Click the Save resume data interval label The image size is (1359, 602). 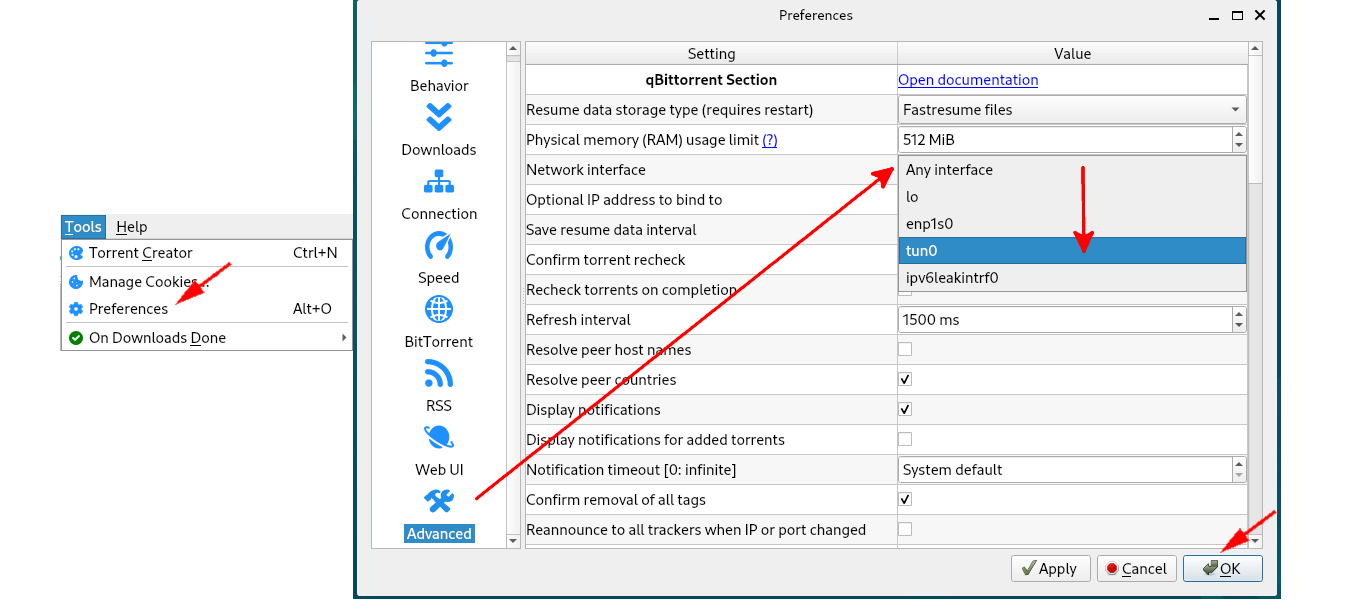click(611, 230)
